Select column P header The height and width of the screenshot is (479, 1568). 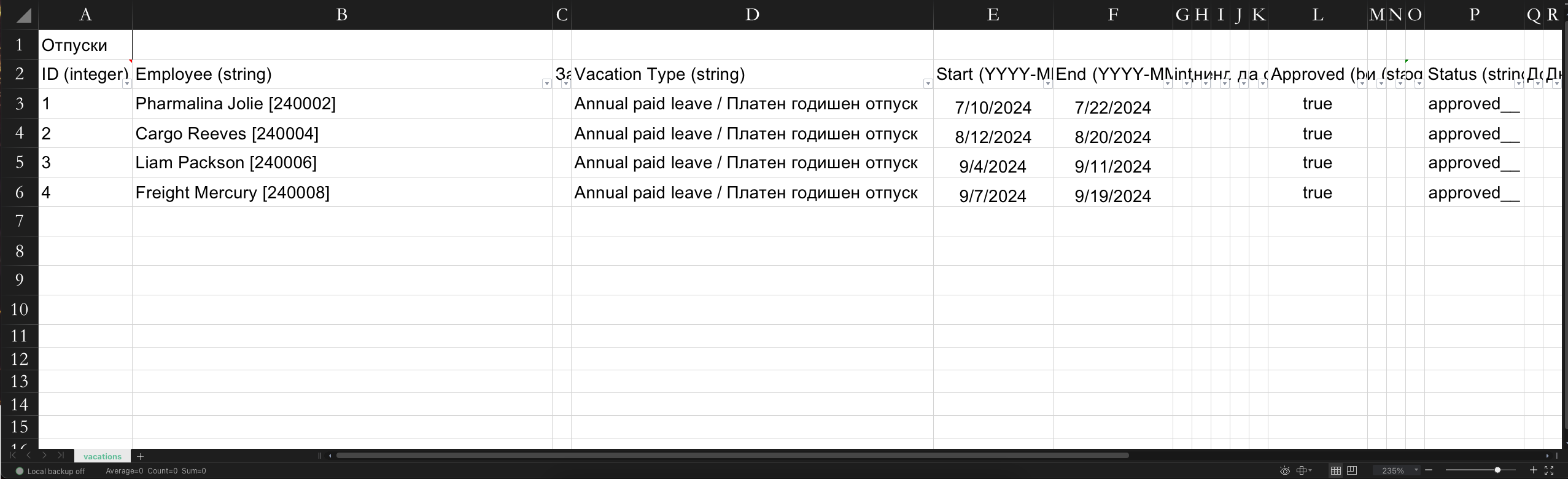click(1474, 15)
